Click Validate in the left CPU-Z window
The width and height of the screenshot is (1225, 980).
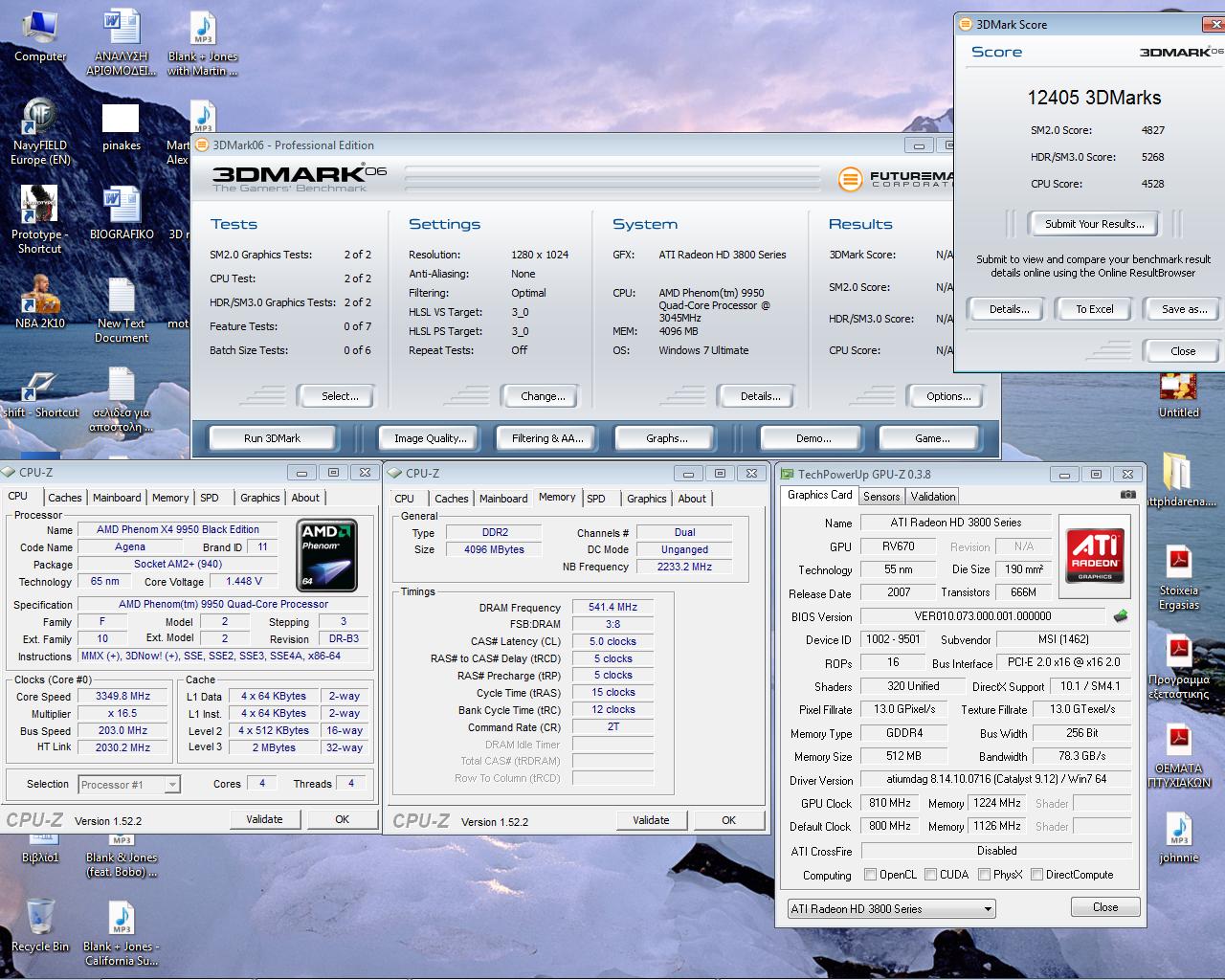(x=265, y=819)
